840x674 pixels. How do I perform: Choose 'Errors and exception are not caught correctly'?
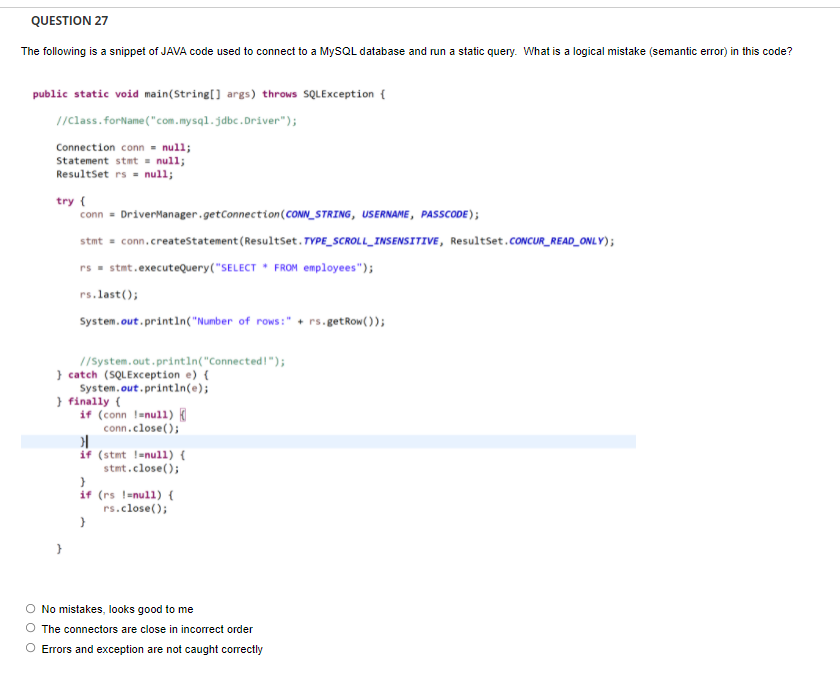(x=31, y=648)
